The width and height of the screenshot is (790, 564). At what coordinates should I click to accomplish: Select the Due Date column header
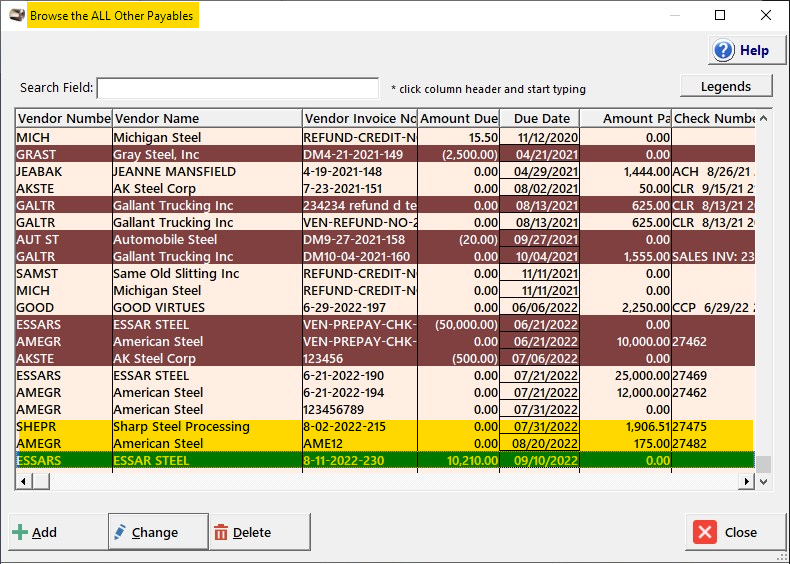pyautogui.click(x=540, y=118)
